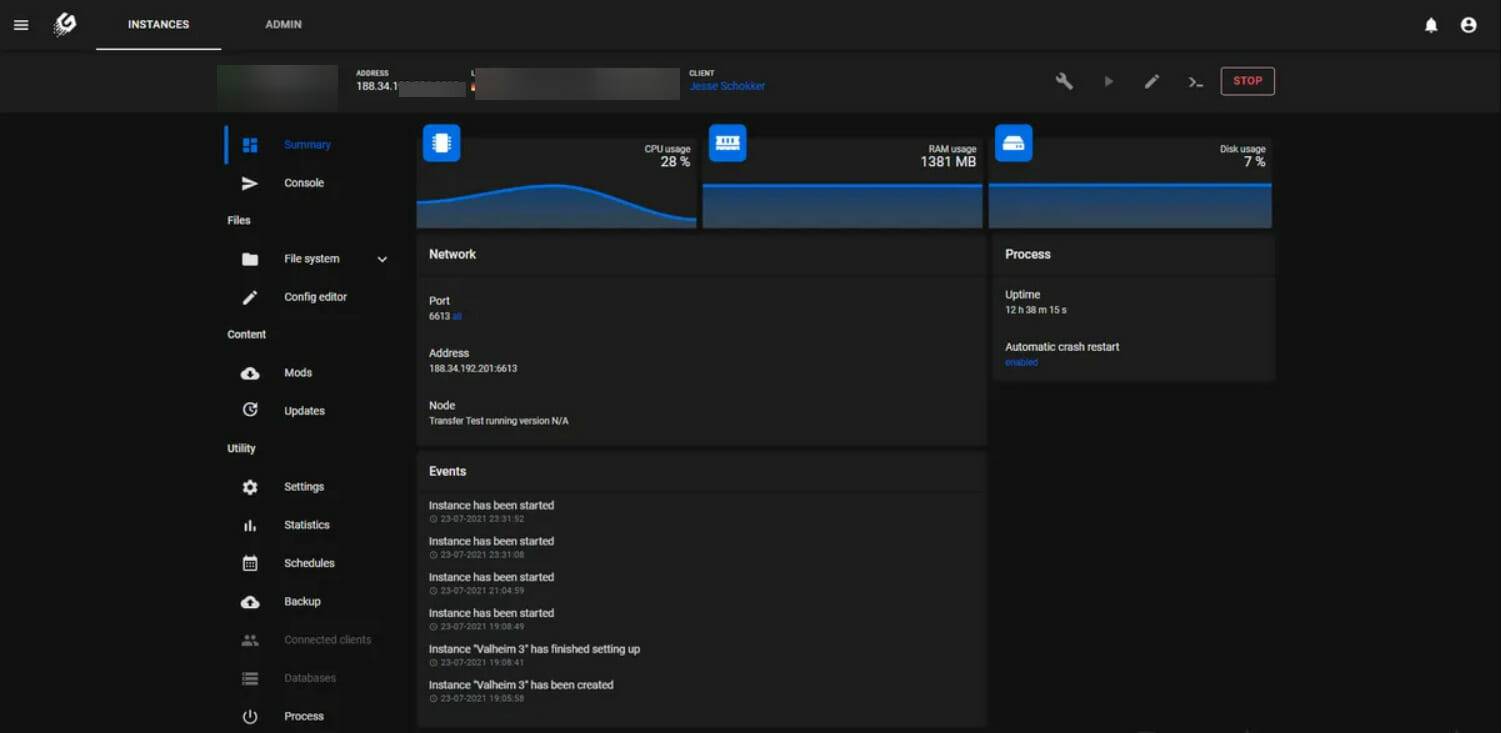Click the Disk usage drive icon

click(1013, 143)
